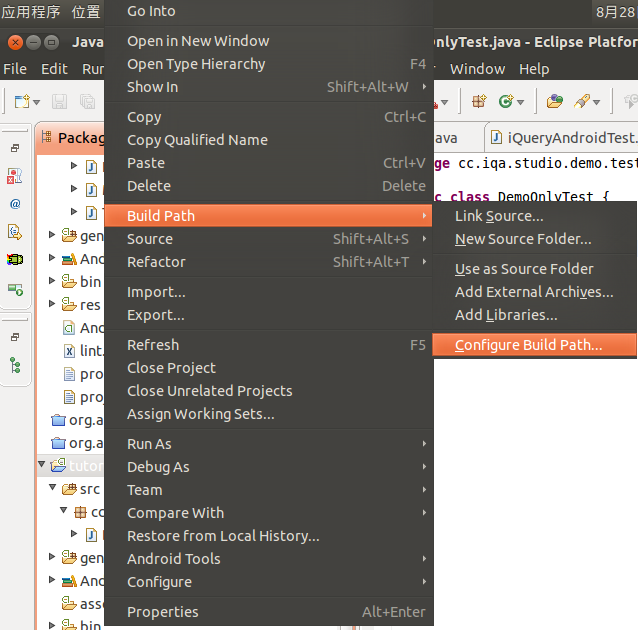Screen dimensions: 638x630
Task: Choose Close Project in context menu
Action: [269, 368]
